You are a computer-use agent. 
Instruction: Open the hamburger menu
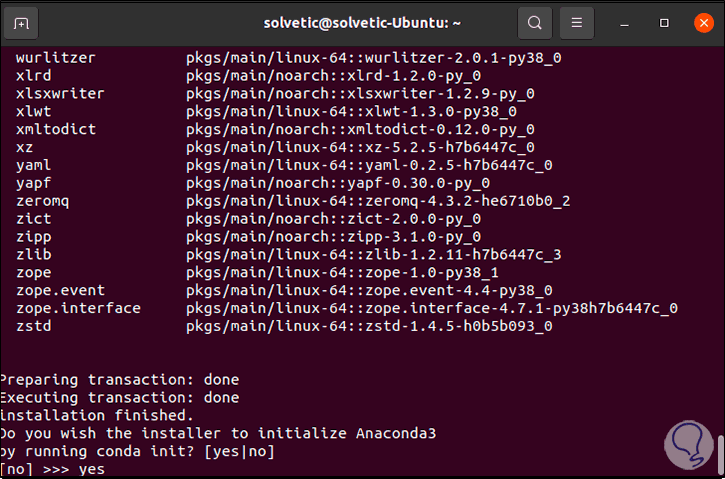click(575, 22)
